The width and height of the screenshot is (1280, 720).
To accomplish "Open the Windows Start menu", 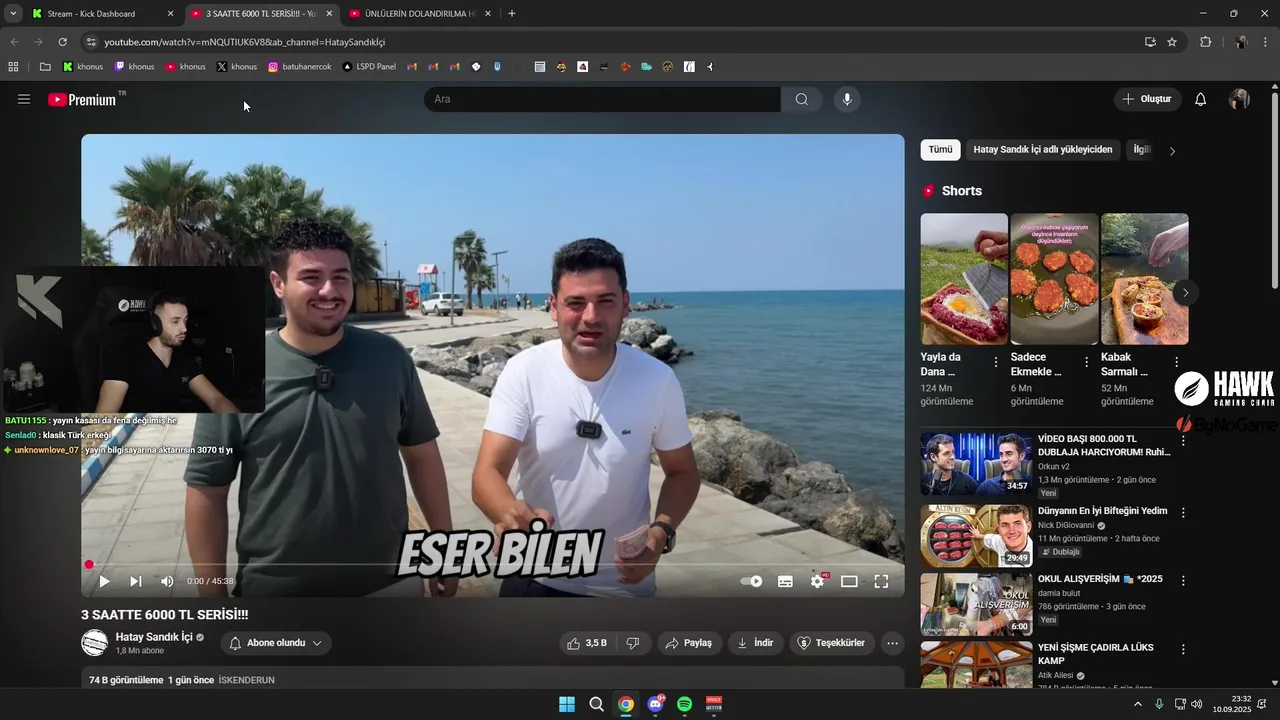I will pyautogui.click(x=567, y=704).
